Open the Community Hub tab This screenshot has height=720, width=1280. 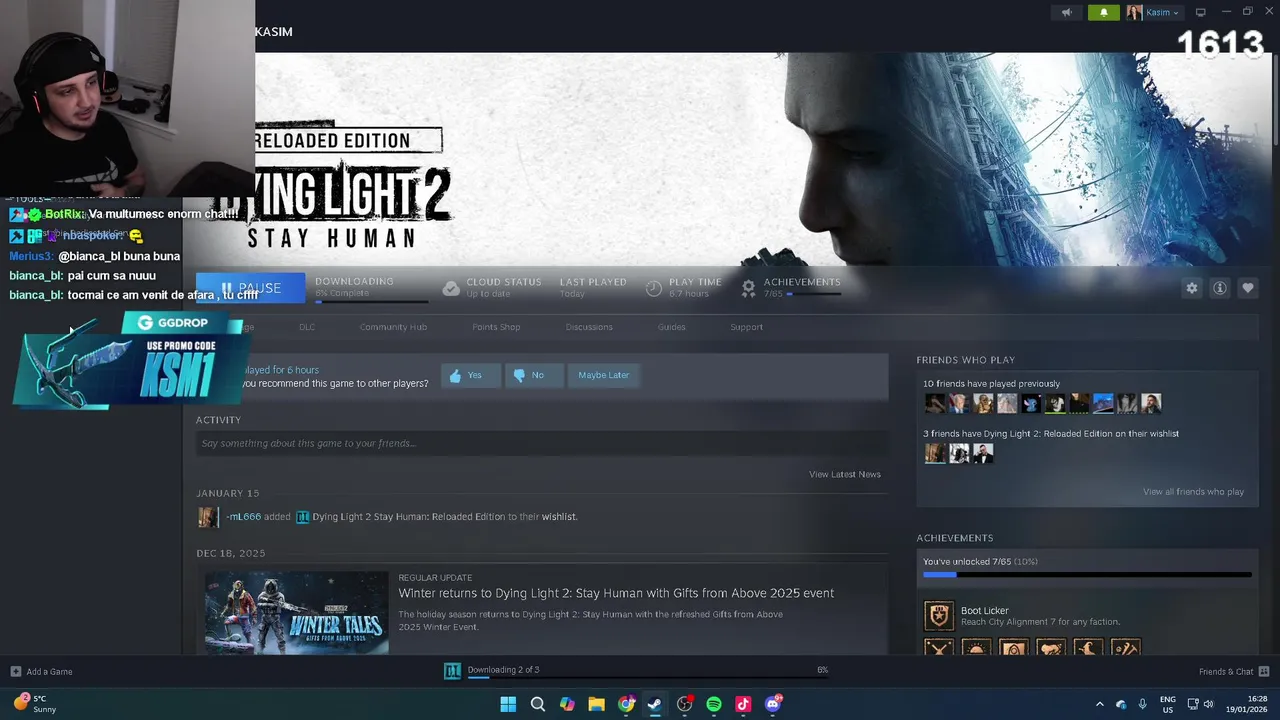(393, 327)
